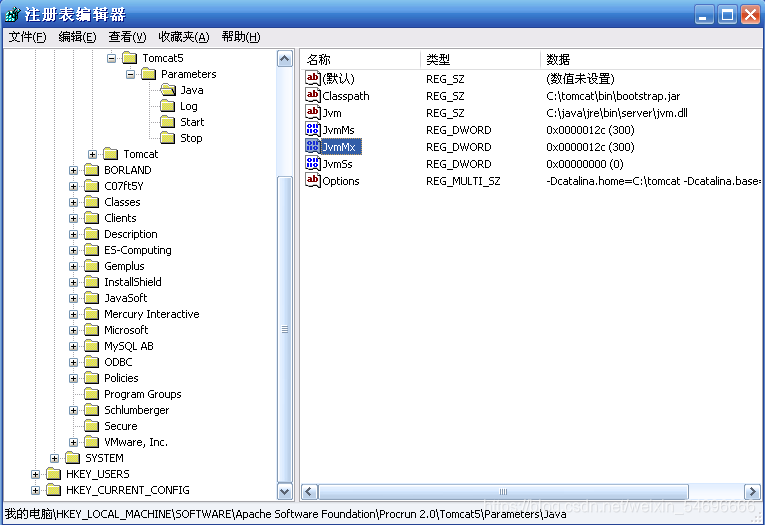Click the string icon of Jvm value
This screenshot has width=765, height=525.
(313, 112)
